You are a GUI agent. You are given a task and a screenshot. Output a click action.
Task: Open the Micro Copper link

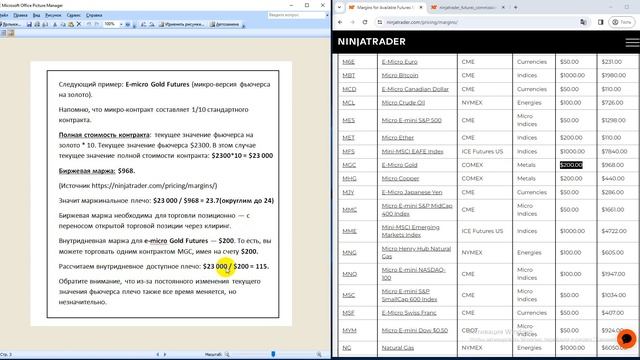400,179
